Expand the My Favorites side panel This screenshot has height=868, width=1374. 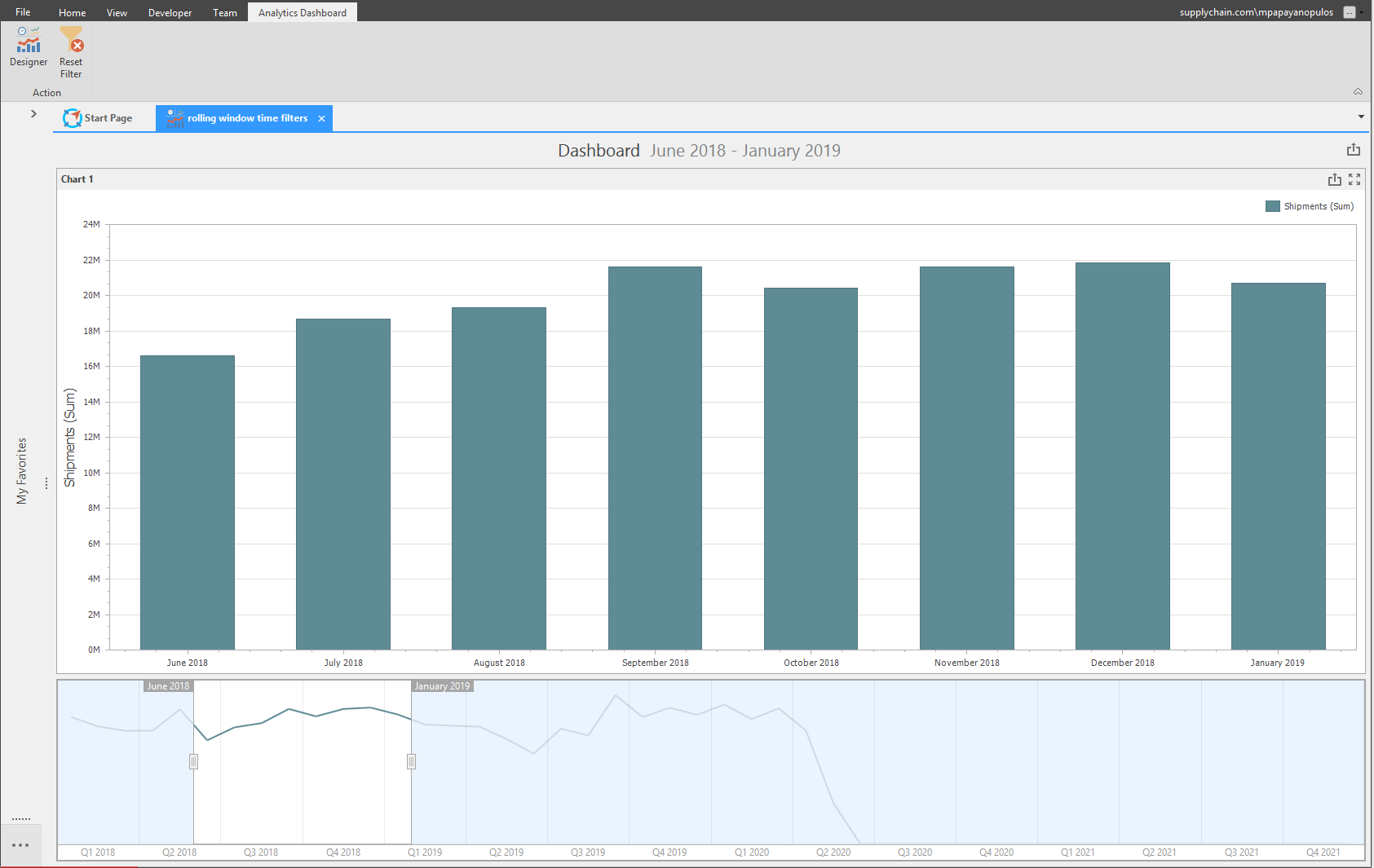(x=33, y=113)
